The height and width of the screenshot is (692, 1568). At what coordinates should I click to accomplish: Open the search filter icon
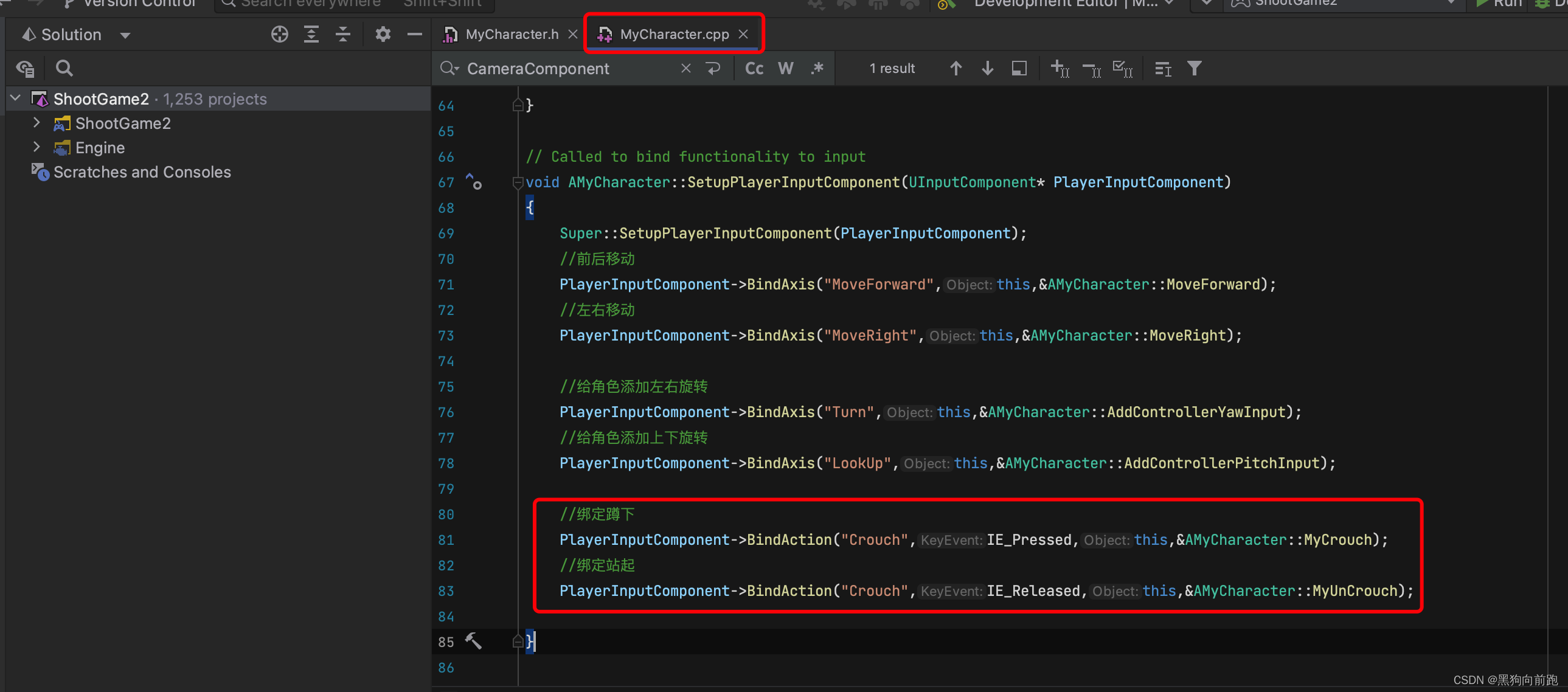[1195, 68]
